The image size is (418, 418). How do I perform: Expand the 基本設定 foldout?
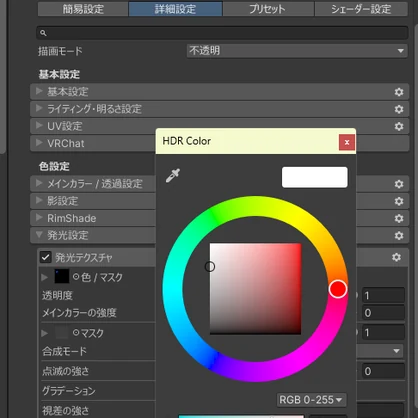[x=39, y=91]
